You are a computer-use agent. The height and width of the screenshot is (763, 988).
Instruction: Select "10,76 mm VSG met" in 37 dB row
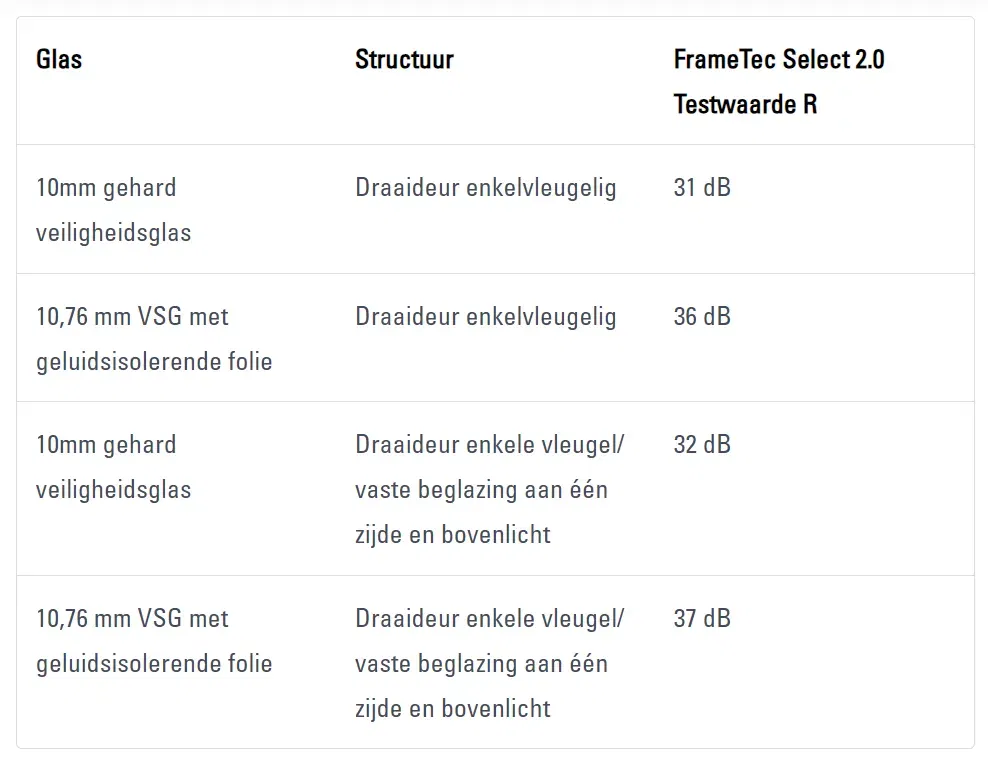pos(132,619)
